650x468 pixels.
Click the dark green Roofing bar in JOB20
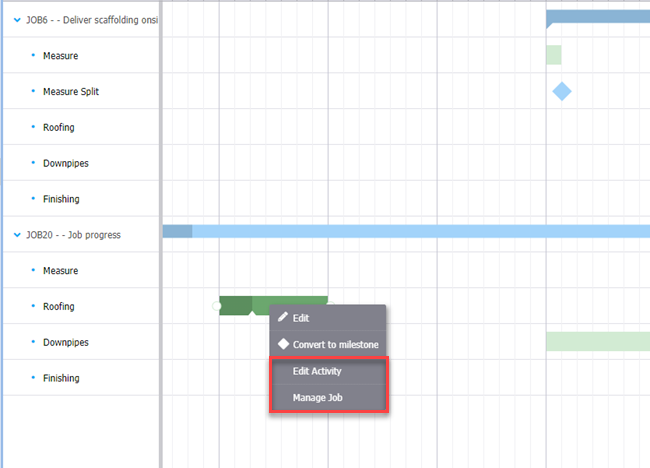click(236, 305)
